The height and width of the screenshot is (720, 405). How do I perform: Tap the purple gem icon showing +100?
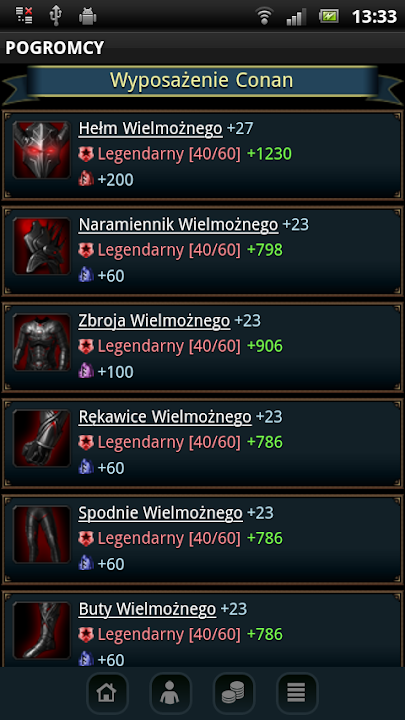click(x=86, y=371)
